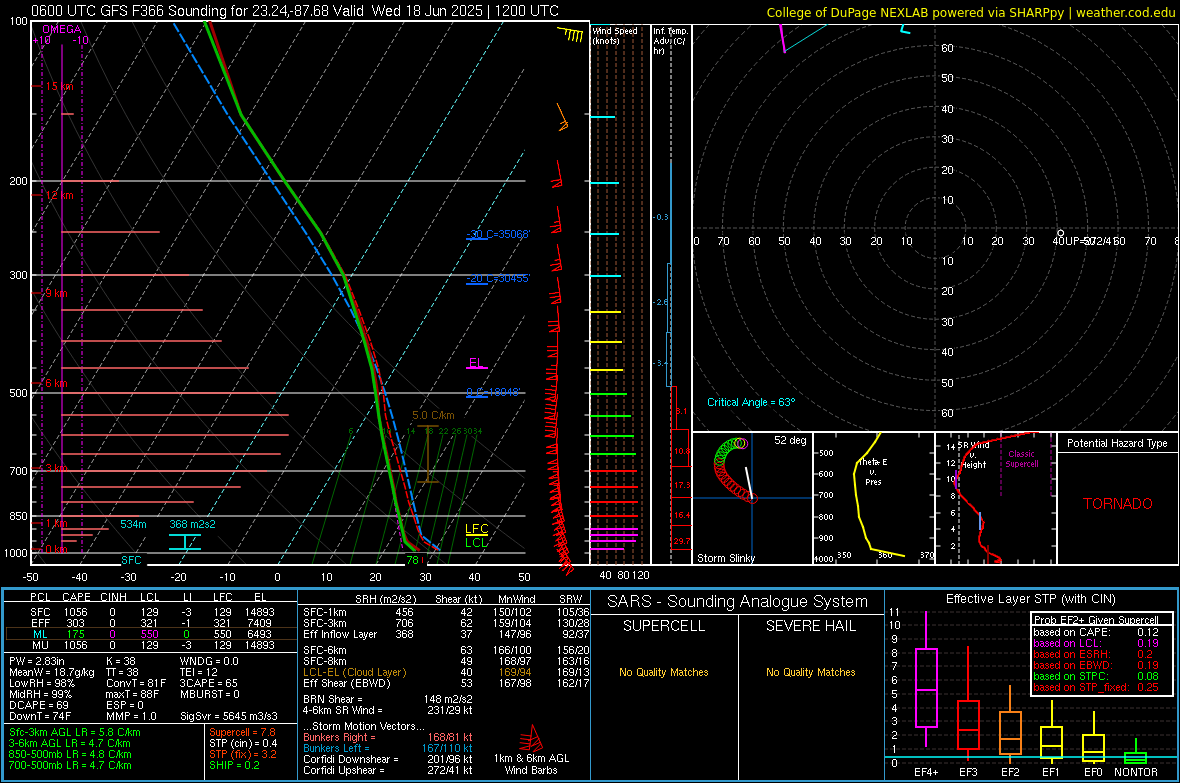Click the Bunkers Right storm motion
The image size is (1180, 783).
[x=388, y=737]
